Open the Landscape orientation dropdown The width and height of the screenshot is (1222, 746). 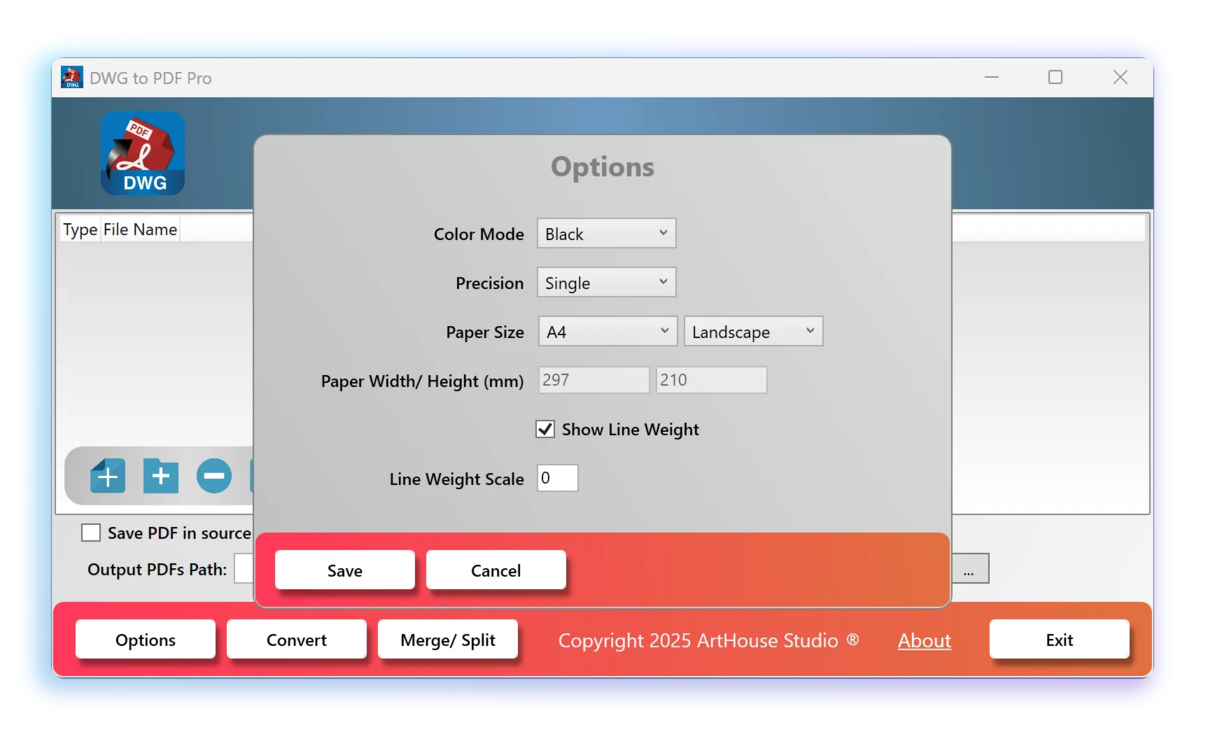click(753, 331)
